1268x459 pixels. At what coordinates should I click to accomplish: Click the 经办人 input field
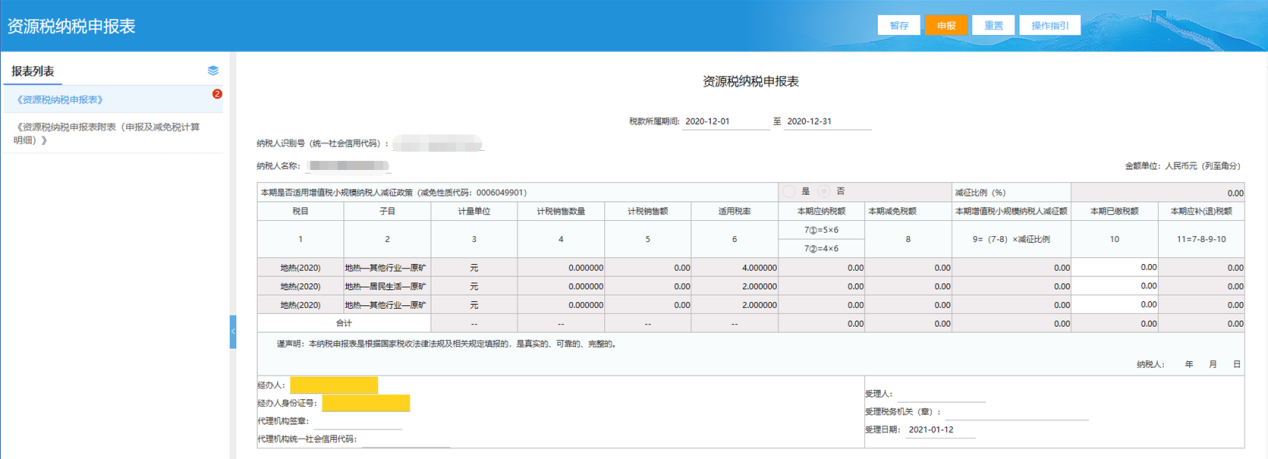point(334,385)
